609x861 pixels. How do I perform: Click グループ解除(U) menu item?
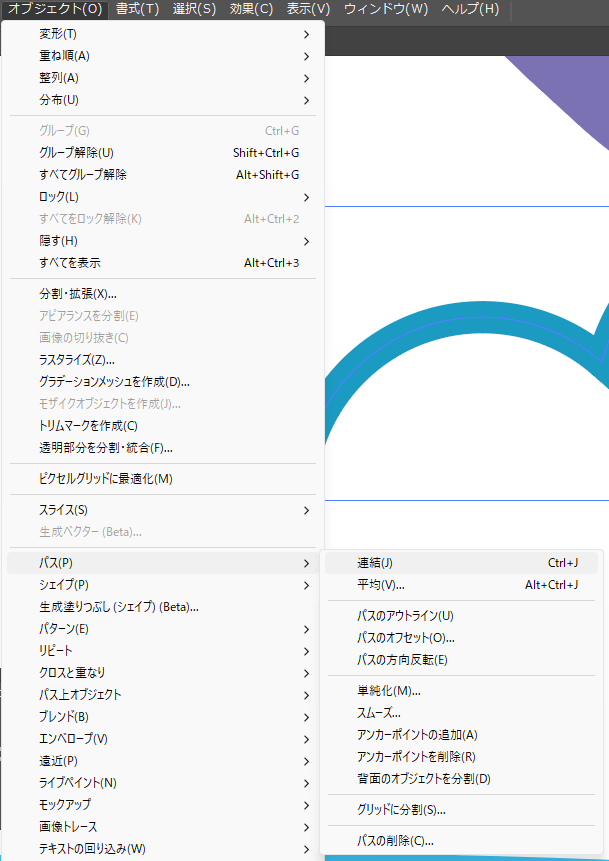click(76, 153)
